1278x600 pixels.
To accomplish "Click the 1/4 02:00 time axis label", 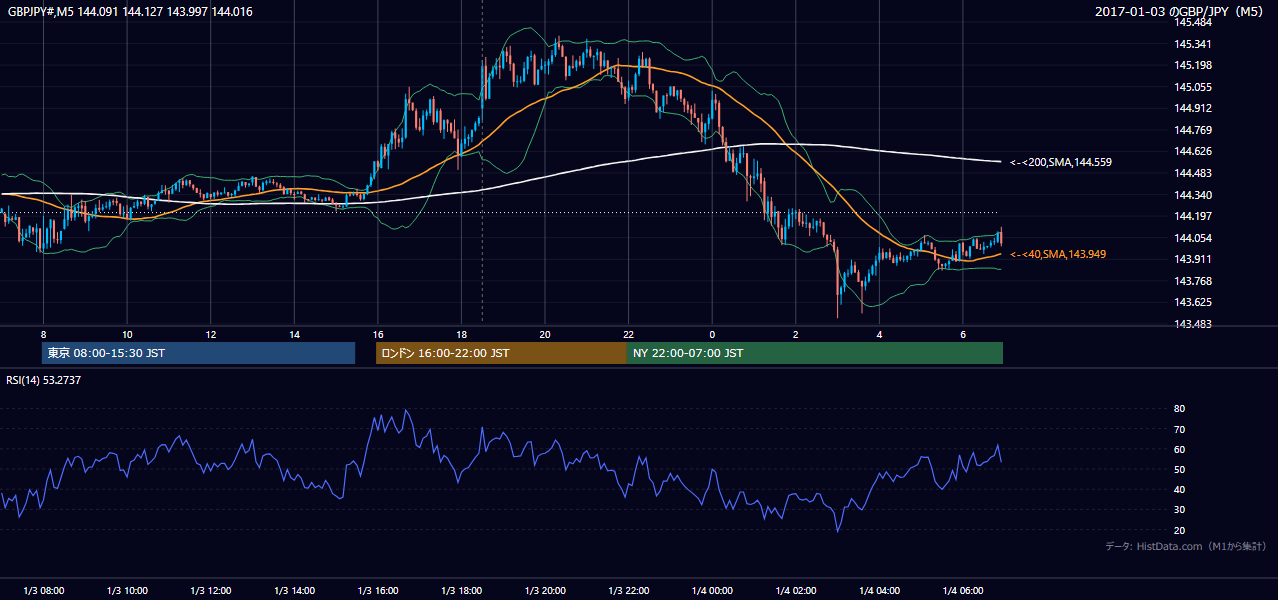I will tap(796, 591).
